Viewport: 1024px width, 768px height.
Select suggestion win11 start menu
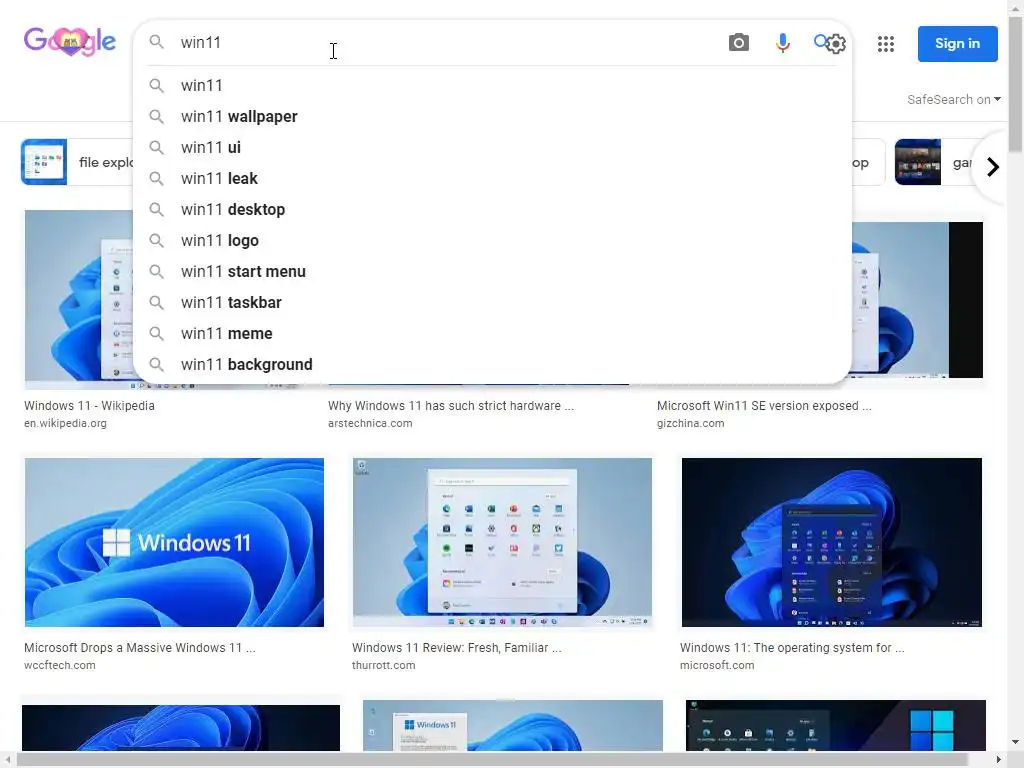tap(492, 272)
